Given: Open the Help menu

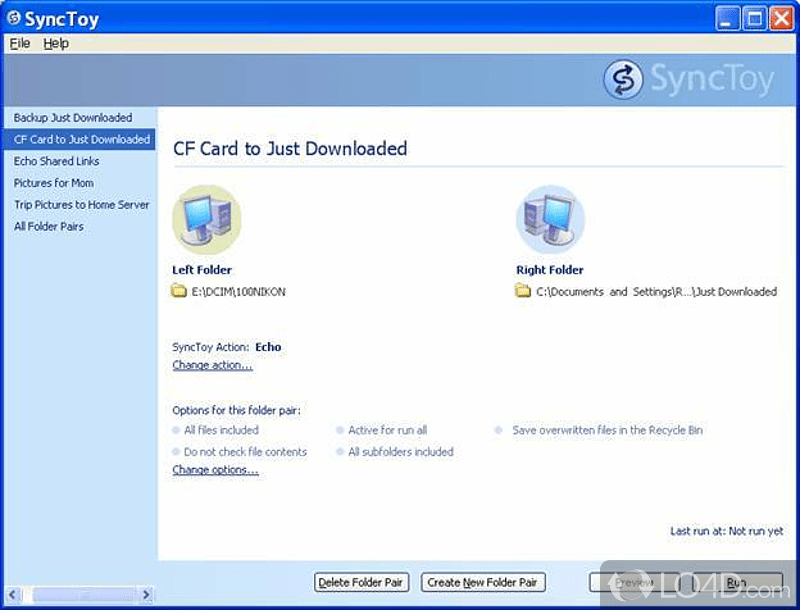Looking at the screenshot, I should pyautogui.click(x=56, y=43).
